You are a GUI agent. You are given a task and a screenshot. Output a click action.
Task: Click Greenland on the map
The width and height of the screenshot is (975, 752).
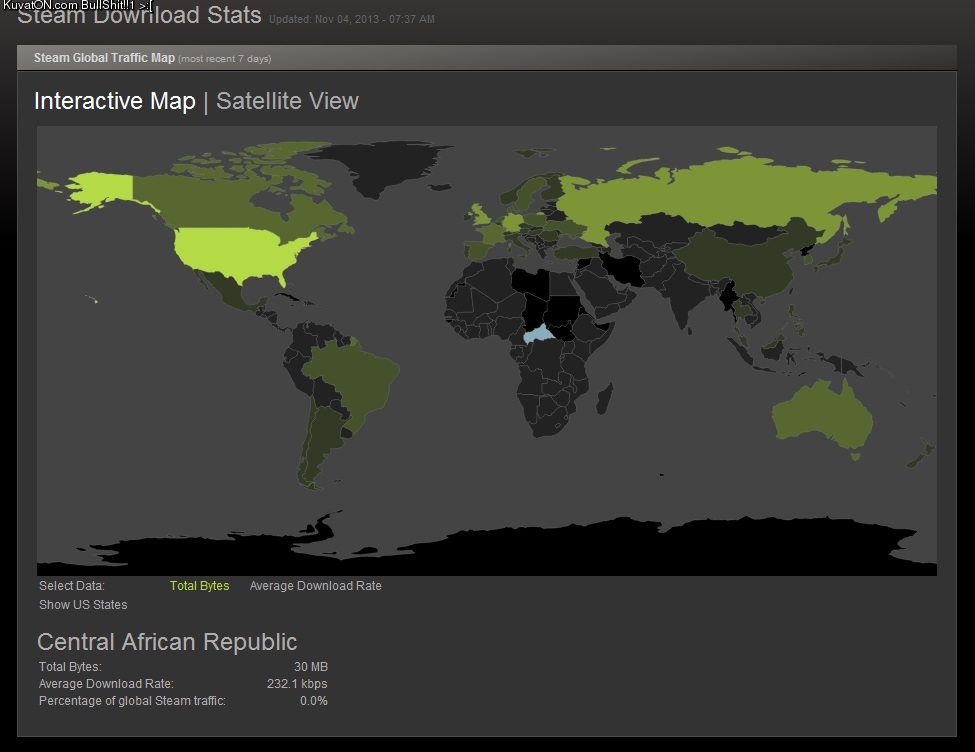click(x=380, y=165)
